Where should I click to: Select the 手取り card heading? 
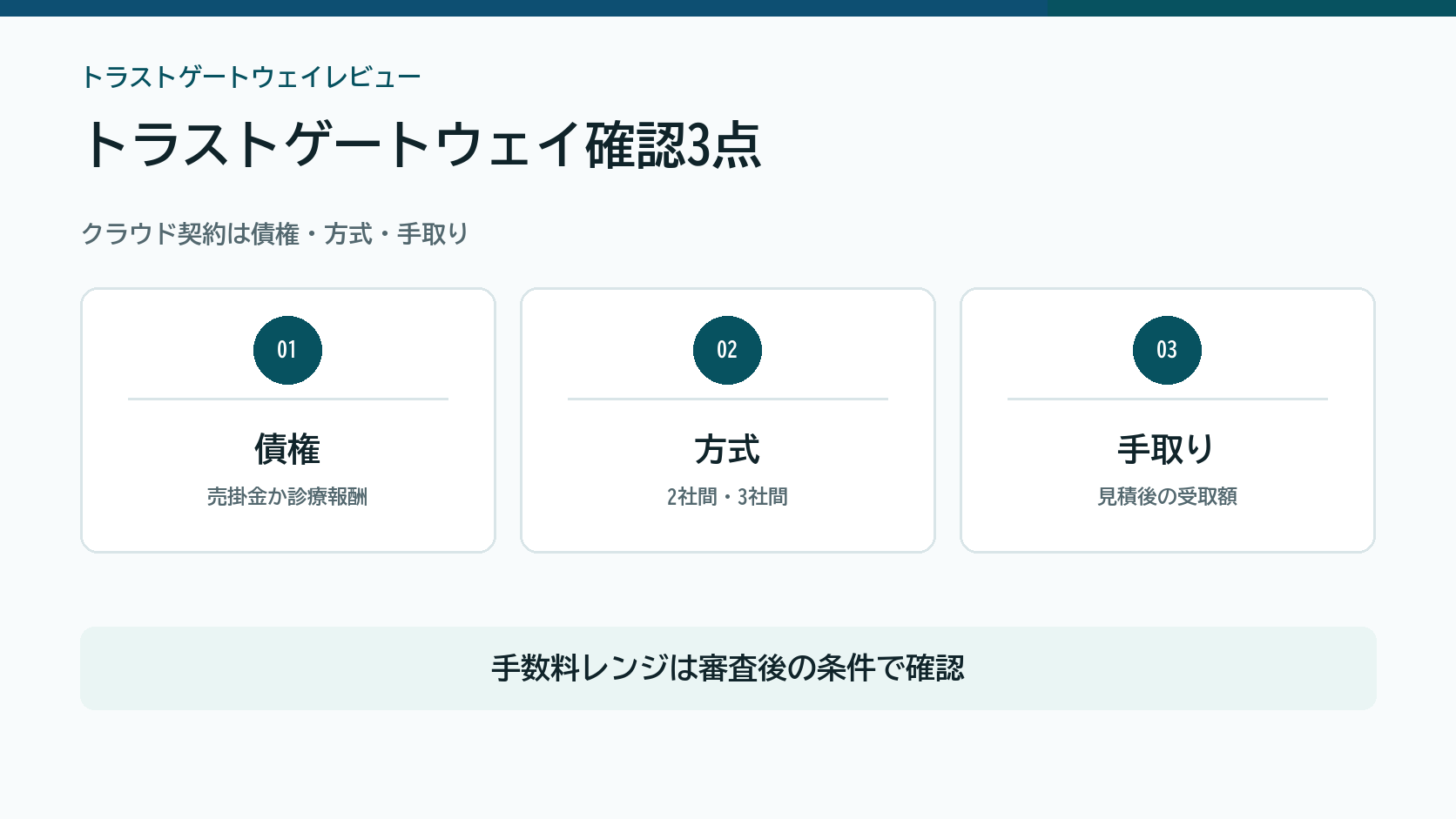1167,450
